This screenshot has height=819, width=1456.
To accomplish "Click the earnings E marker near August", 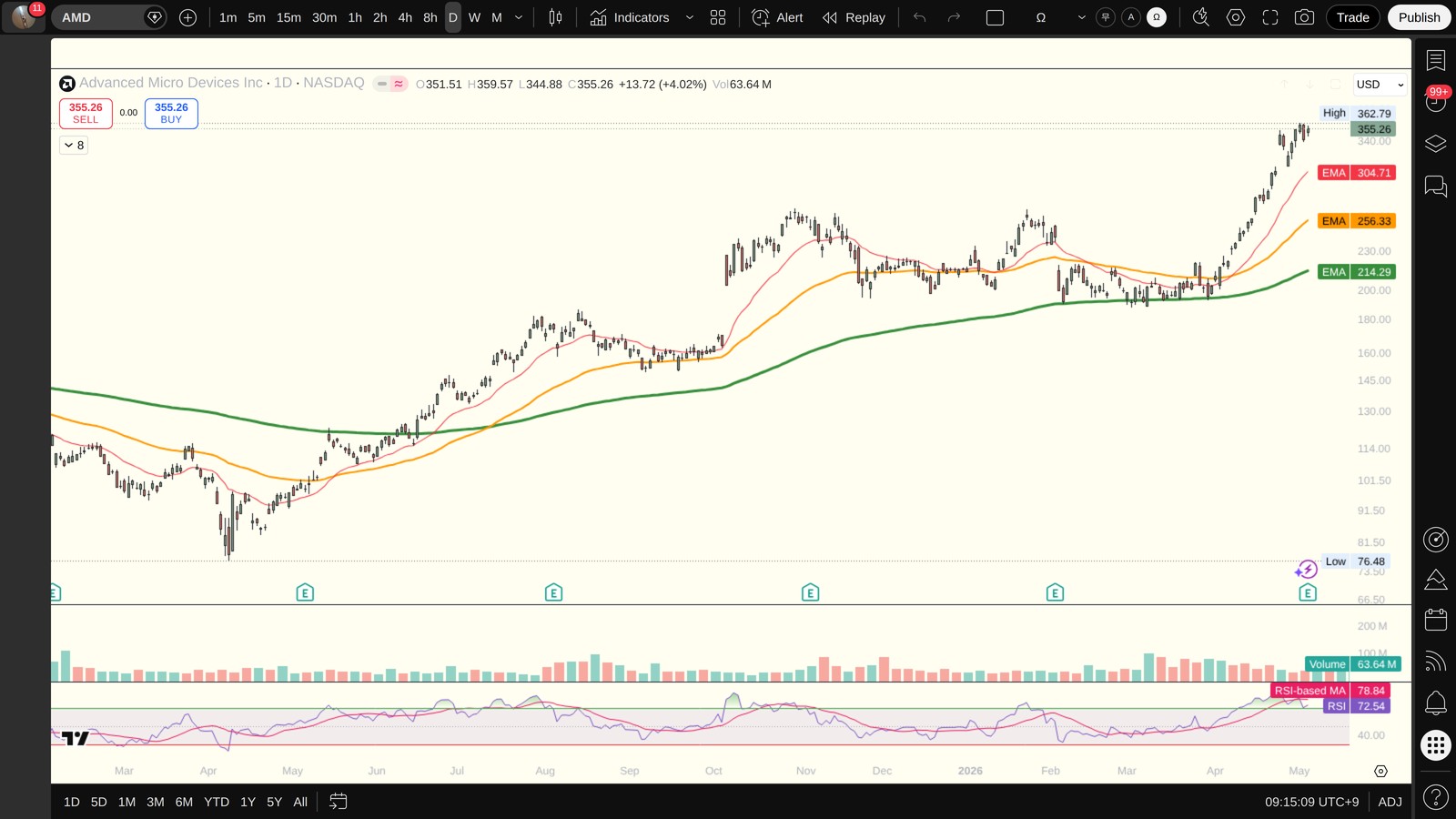I will [553, 593].
